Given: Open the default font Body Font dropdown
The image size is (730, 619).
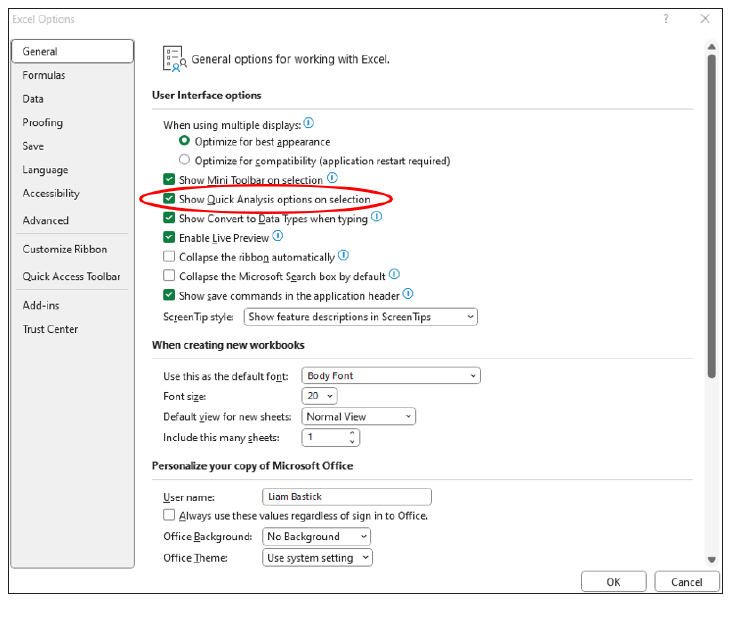Looking at the screenshot, I should pyautogui.click(x=391, y=376).
